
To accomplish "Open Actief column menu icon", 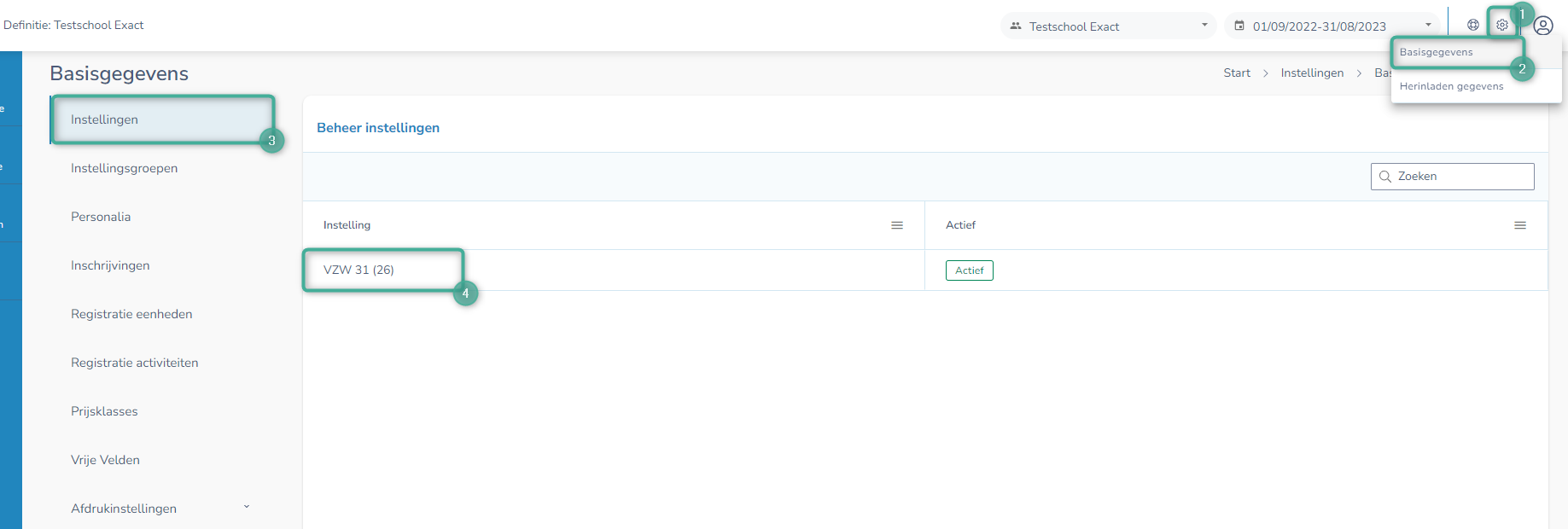I will point(1519,225).
